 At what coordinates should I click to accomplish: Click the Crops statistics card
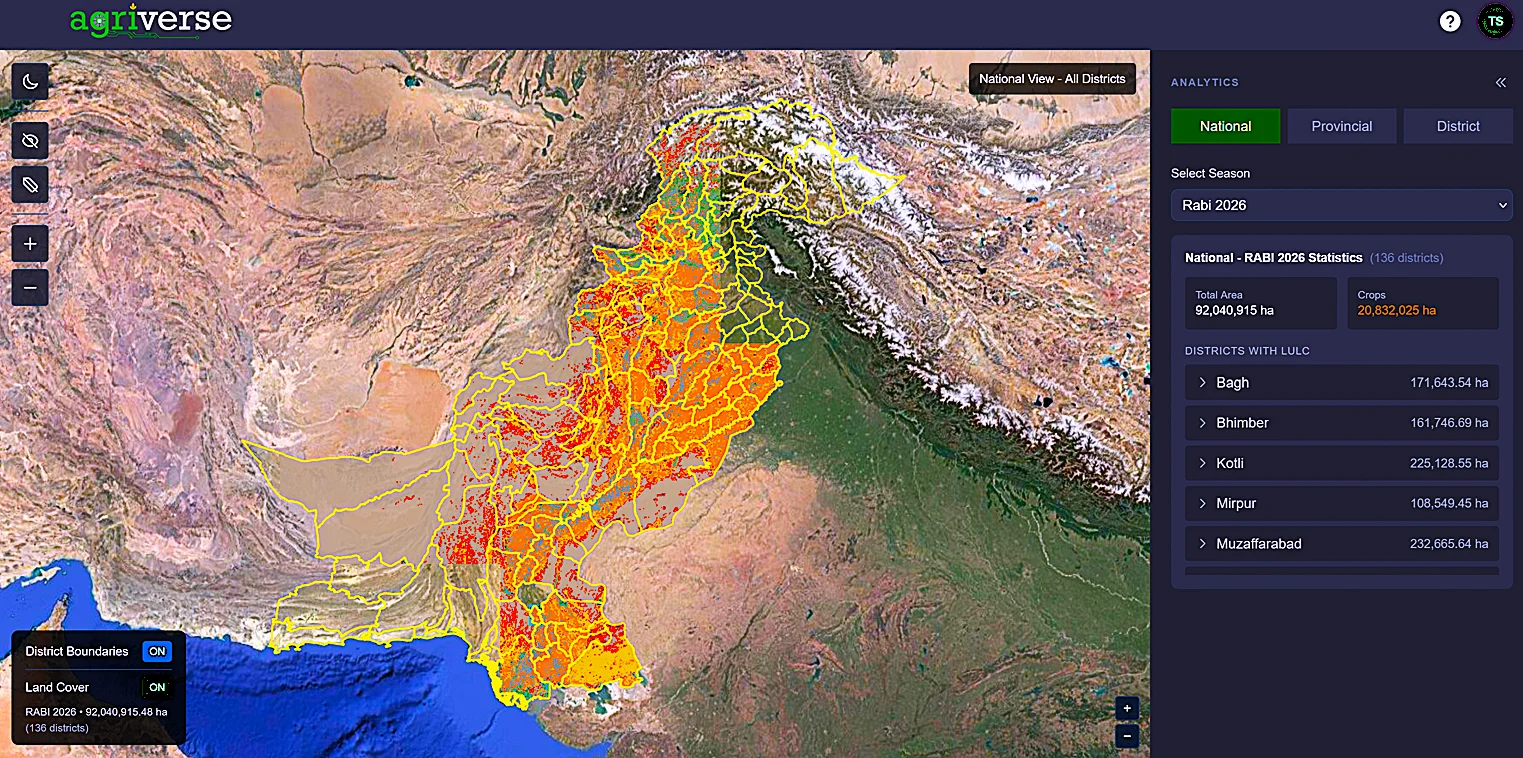click(1423, 303)
